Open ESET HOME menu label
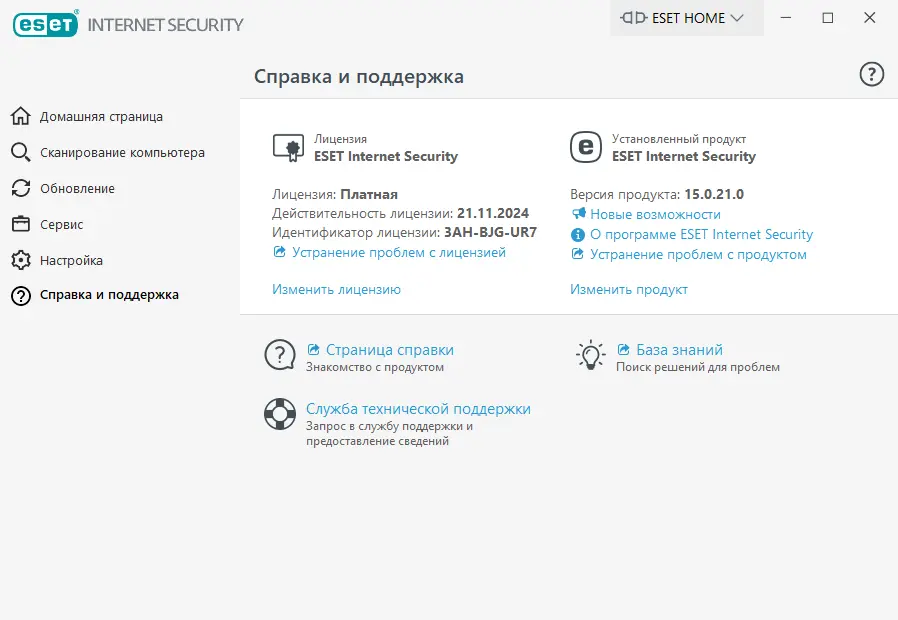This screenshot has height=620, width=898. [688, 18]
